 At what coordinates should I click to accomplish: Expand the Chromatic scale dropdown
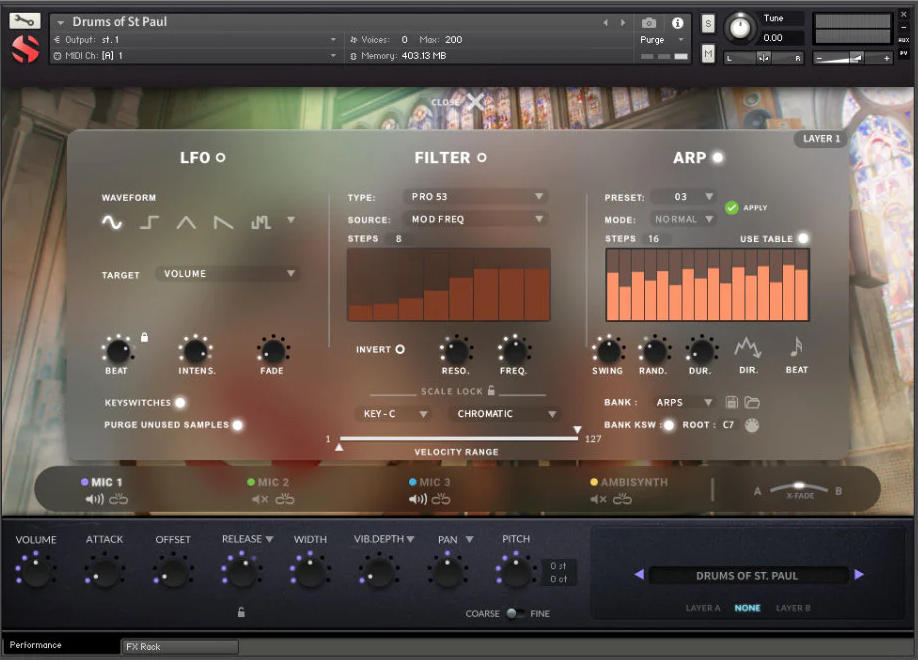[x=505, y=414]
